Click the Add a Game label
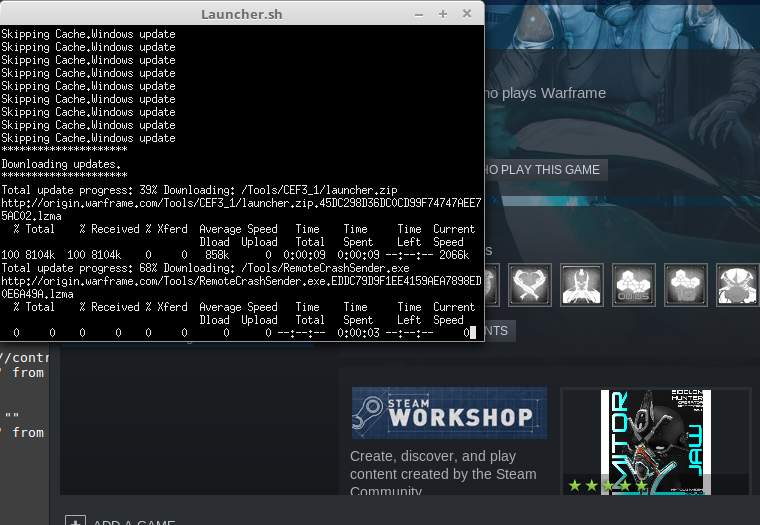 click(x=135, y=522)
